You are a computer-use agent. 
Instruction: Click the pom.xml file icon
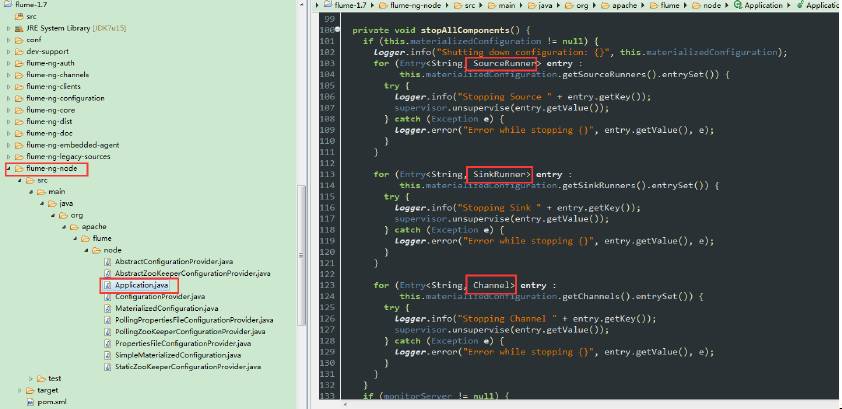(30, 401)
